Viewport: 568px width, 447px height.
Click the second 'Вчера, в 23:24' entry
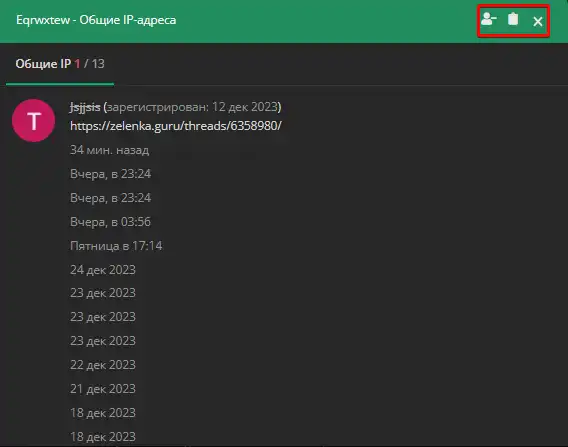pyautogui.click(x=110, y=198)
